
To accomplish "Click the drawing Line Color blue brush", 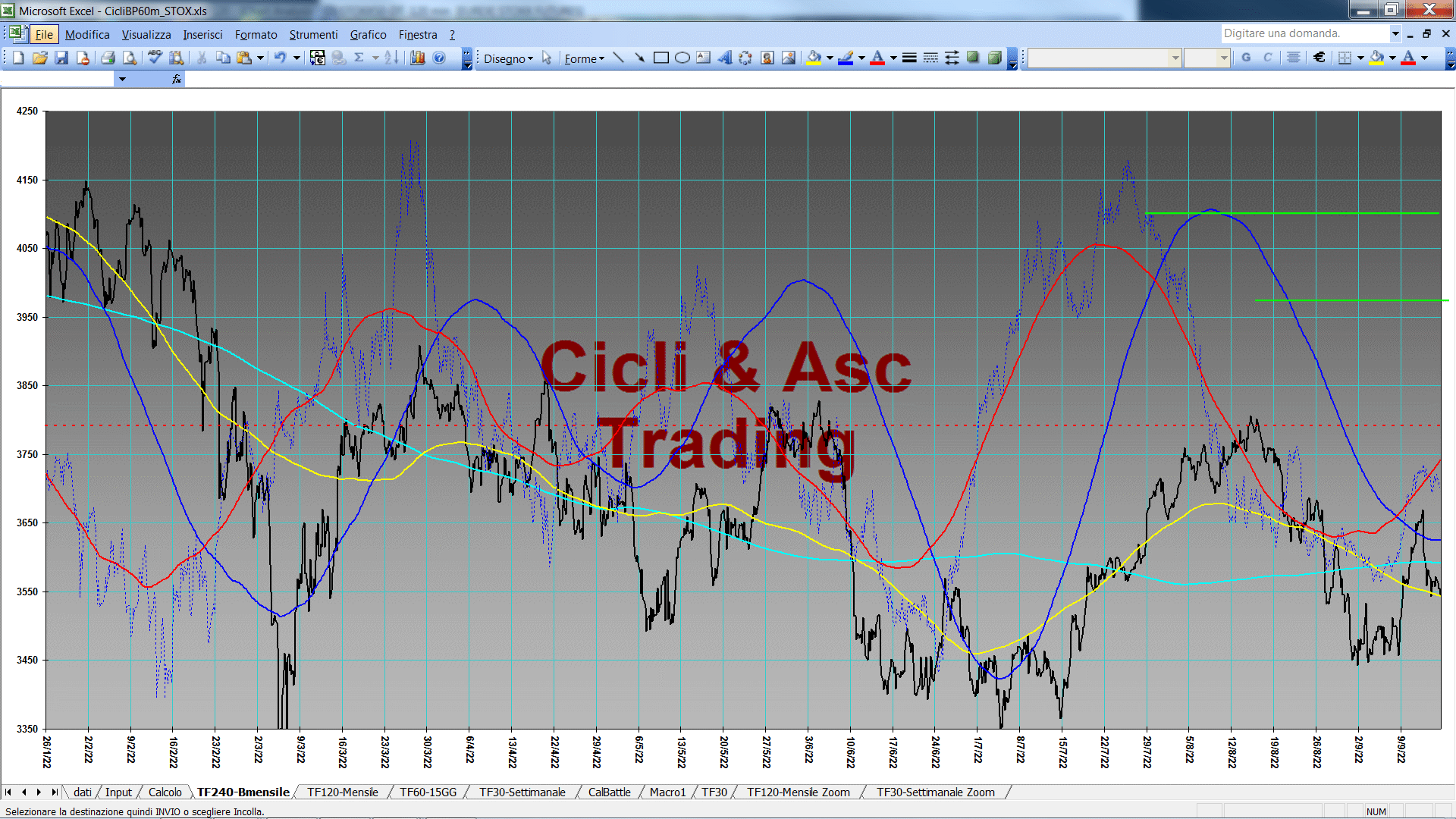I will [846, 58].
